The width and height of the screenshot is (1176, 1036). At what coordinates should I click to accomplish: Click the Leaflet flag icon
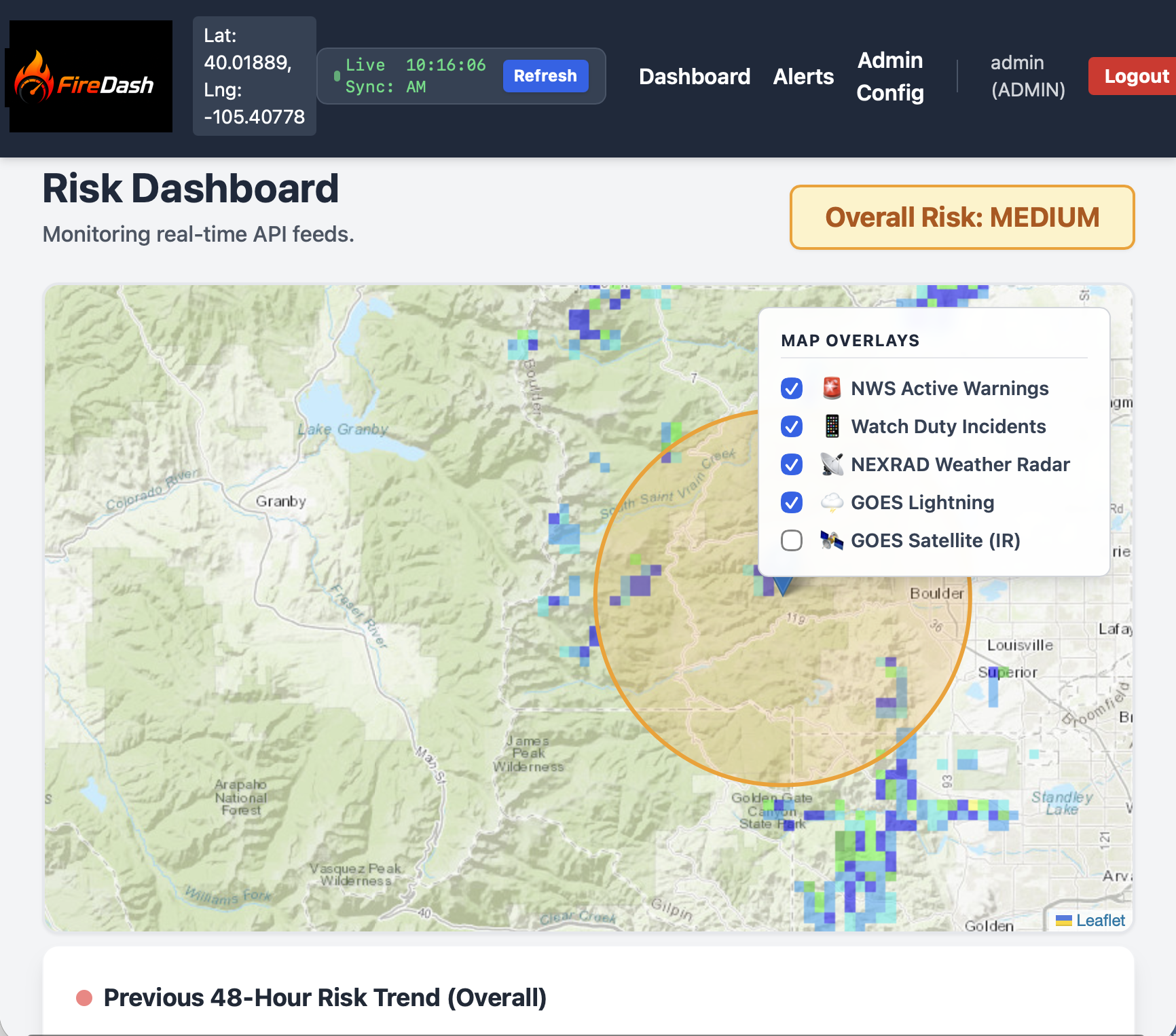tap(1064, 921)
